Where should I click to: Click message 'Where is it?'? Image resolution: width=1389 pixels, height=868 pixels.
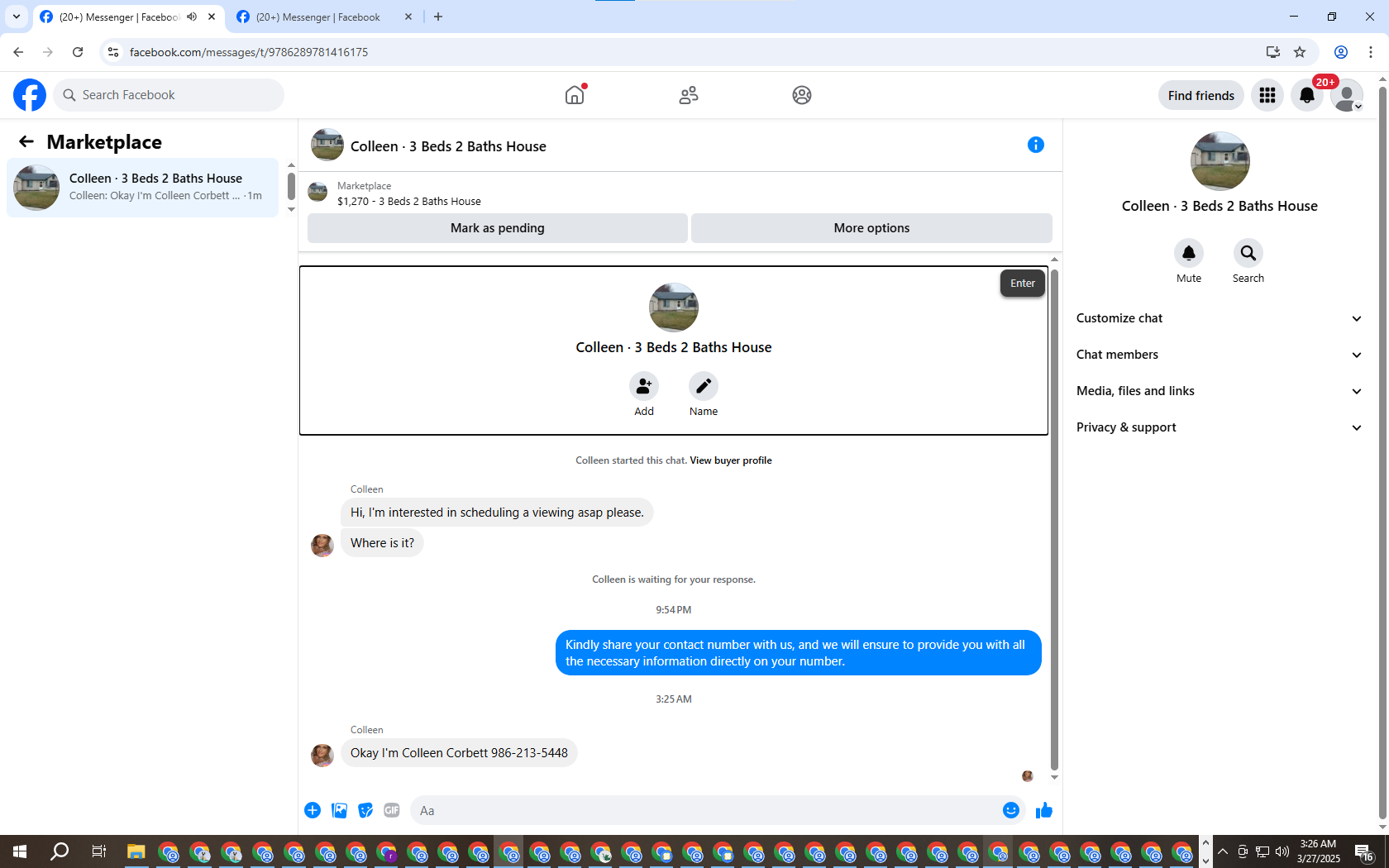click(382, 543)
